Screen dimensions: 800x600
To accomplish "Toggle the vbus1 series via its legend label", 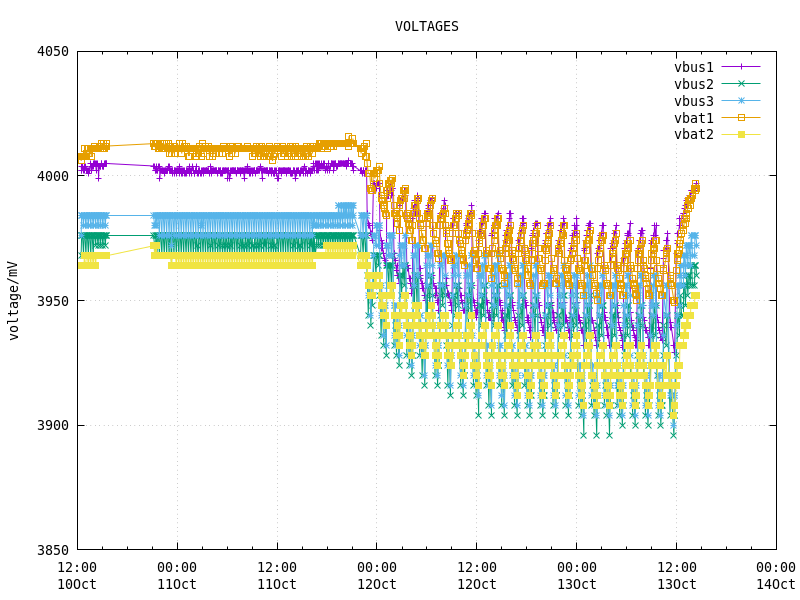I will [693, 67].
